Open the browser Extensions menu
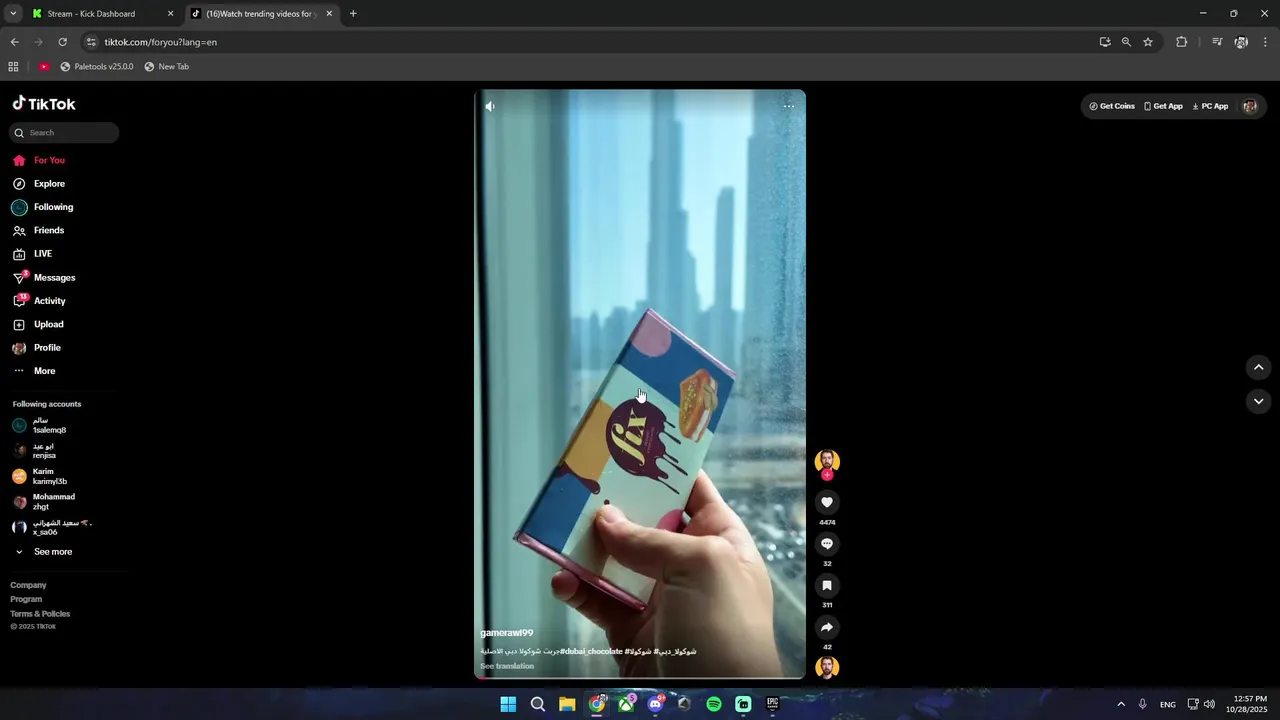 [1181, 42]
